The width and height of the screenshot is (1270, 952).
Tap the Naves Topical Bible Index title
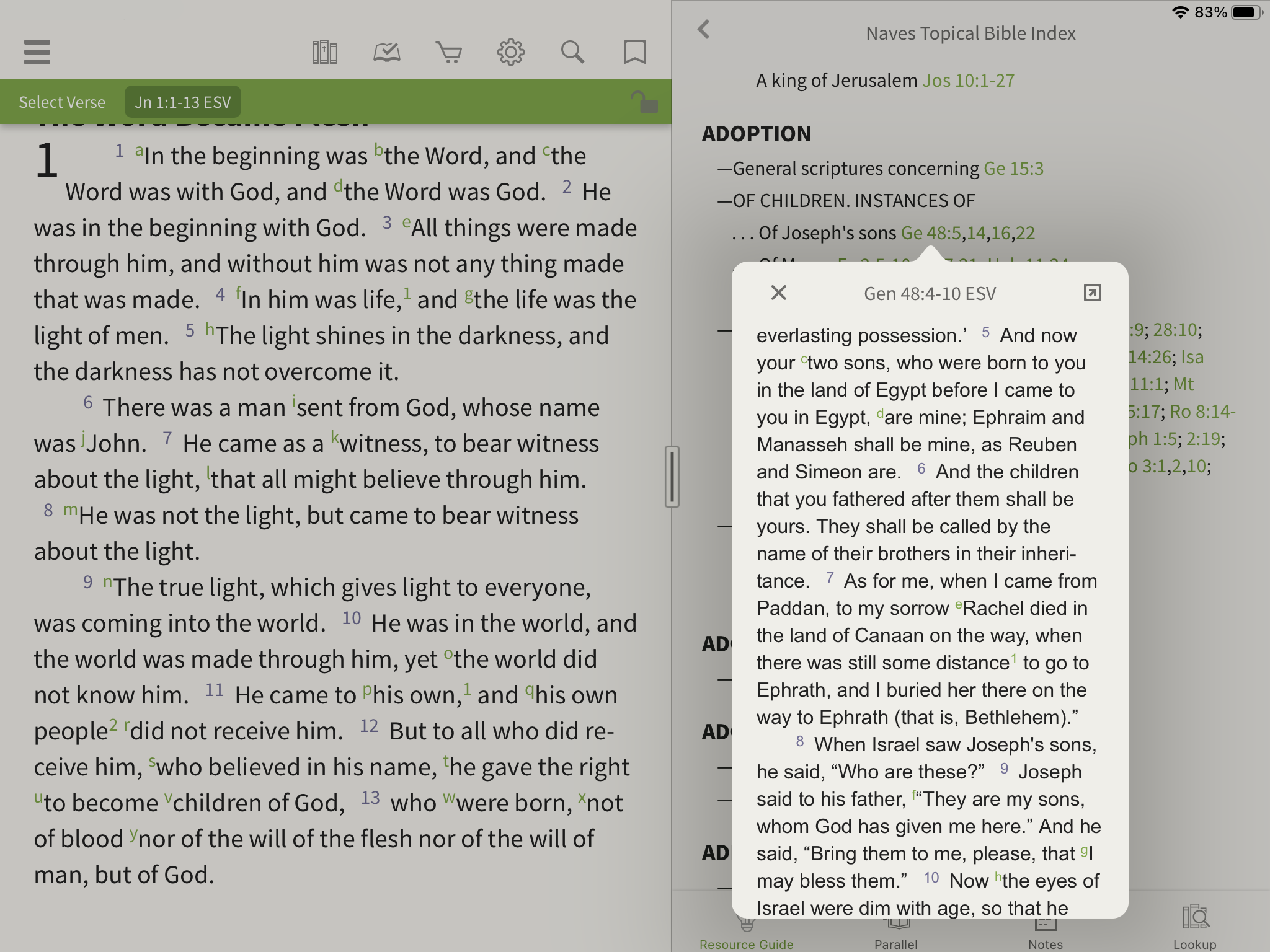[971, 33]
